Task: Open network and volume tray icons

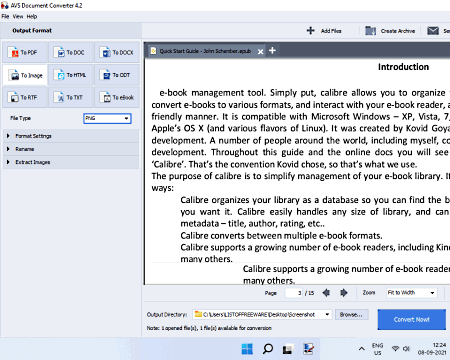Action: [x=401, y=349]
